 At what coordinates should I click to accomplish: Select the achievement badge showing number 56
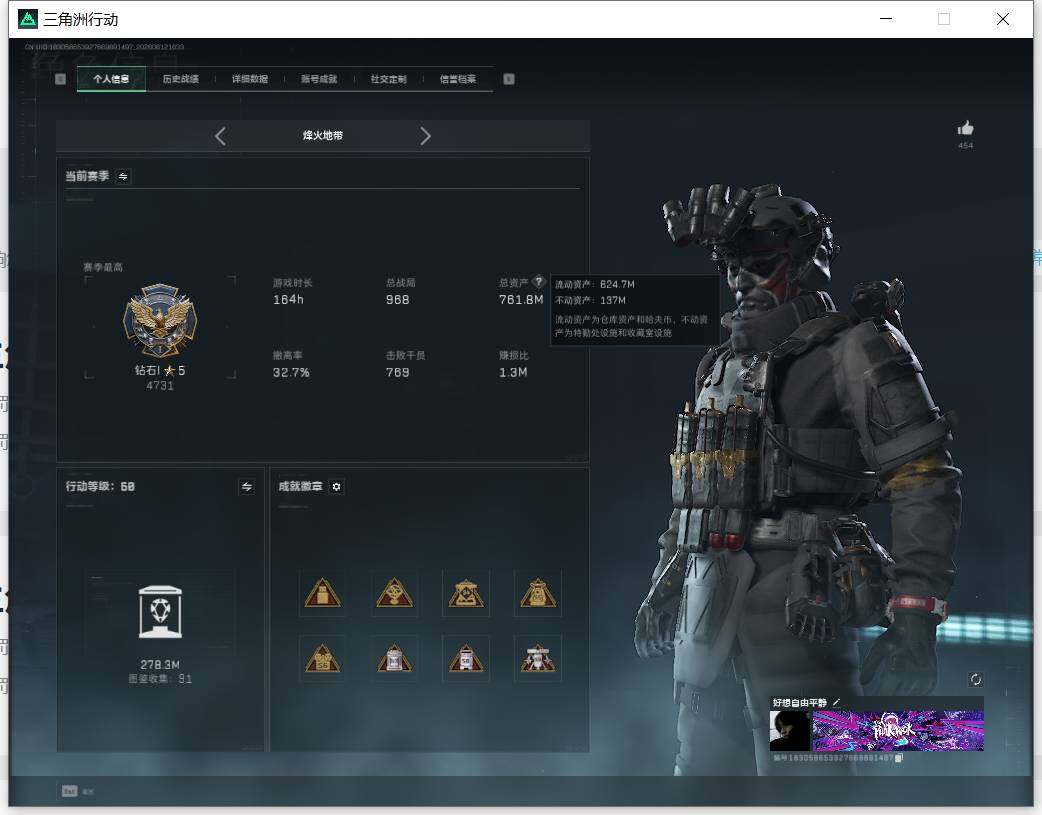pos(322,659)
